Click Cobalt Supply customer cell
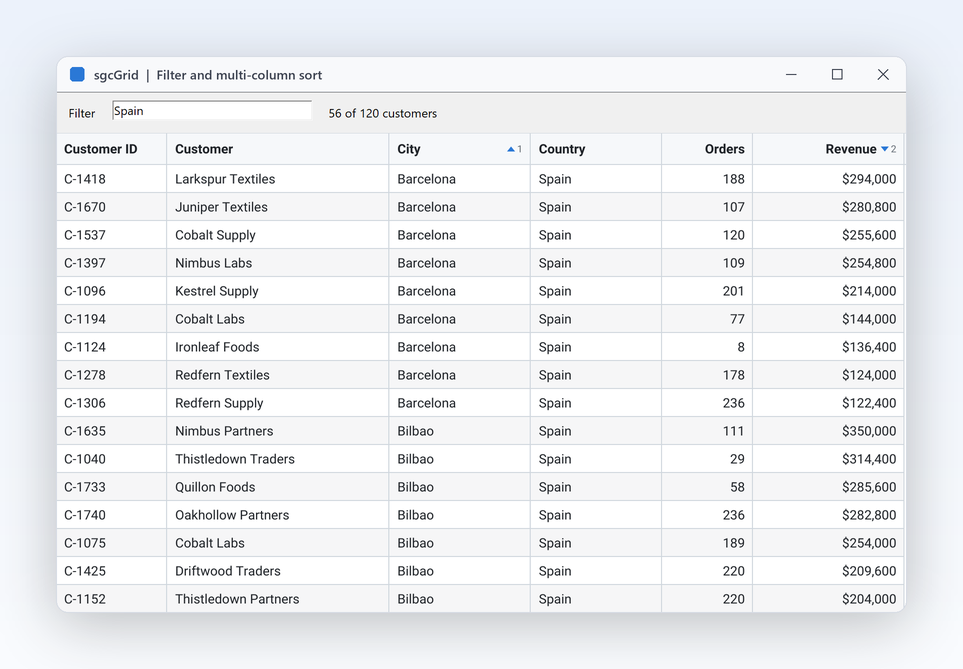Image resolution: width=963 pixels, height=669 pixels. tap(278, 235)
